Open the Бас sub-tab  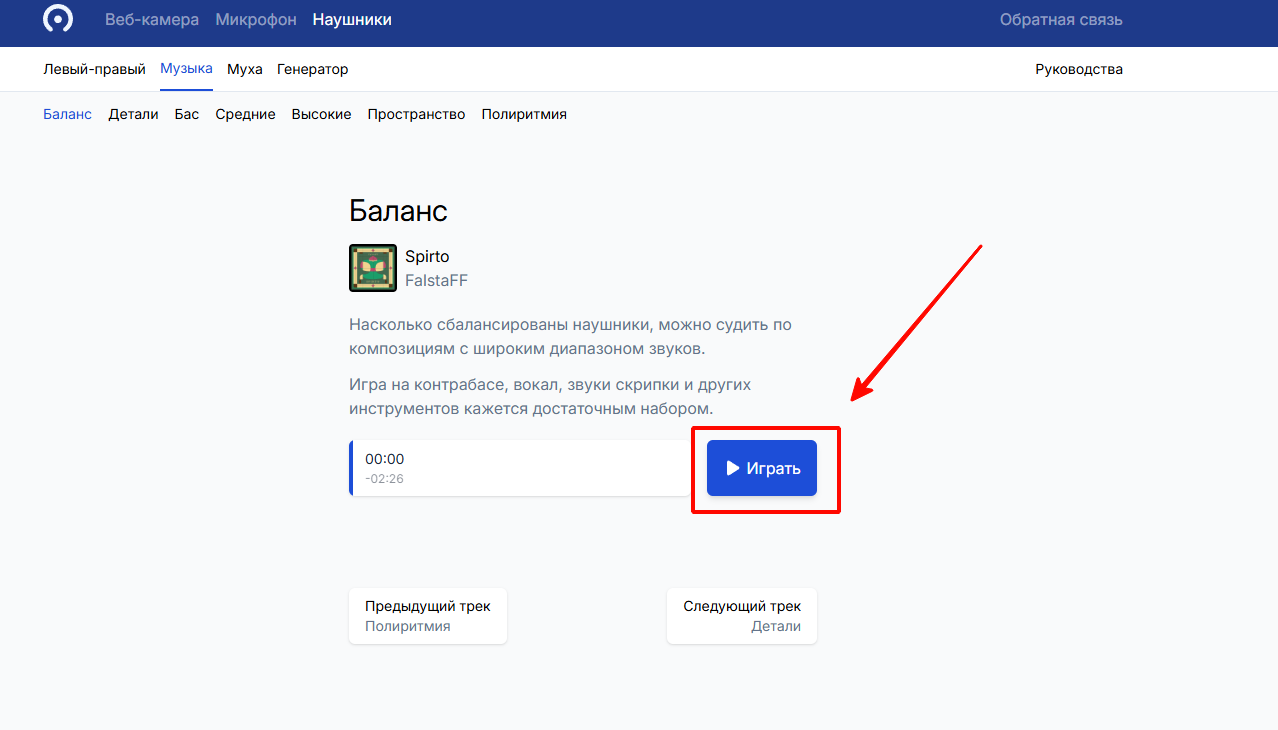coord(187,114)
